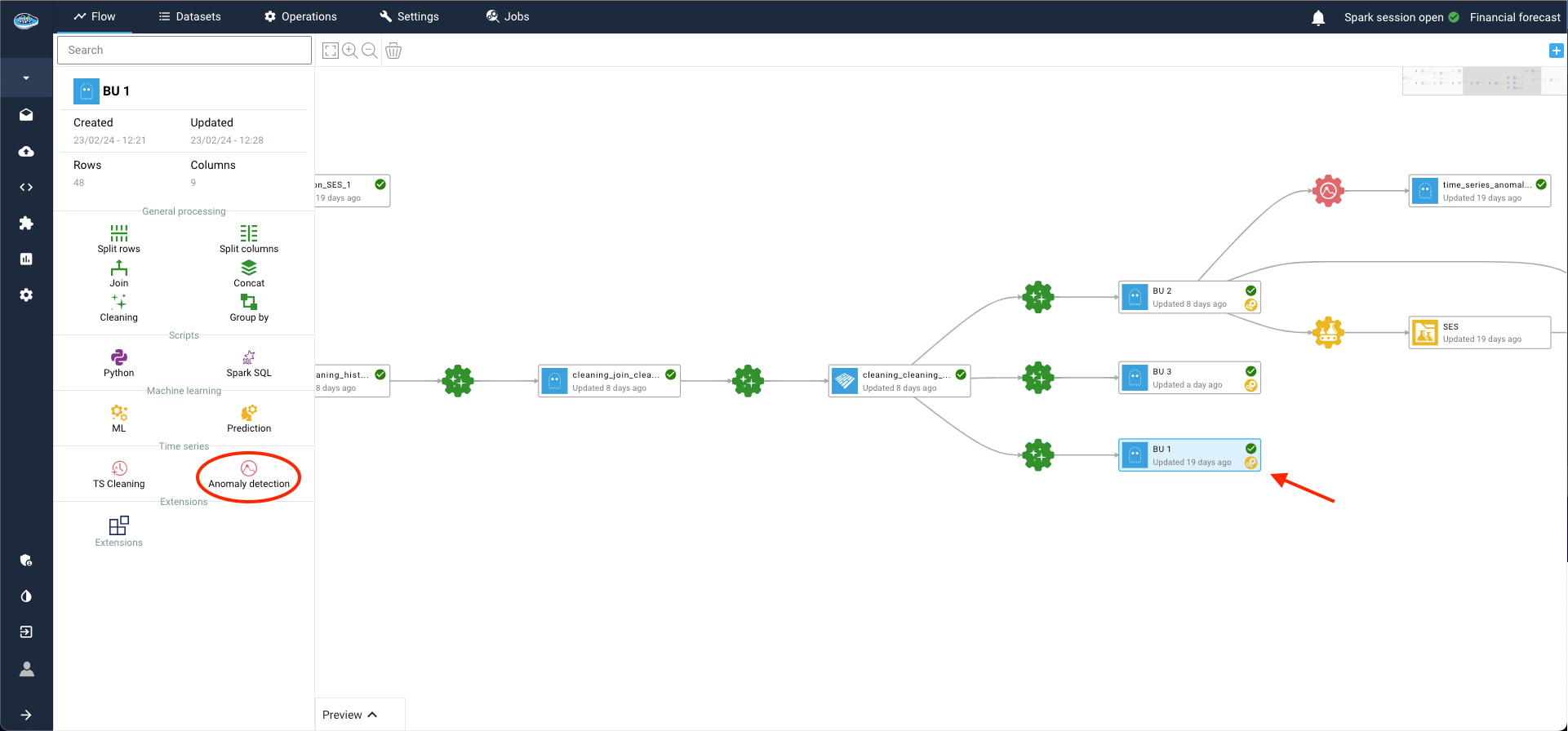This screenshot has height=731, width=1568.
Task: Click the green status check on BU 1 node
Action: (x=1250, y=449)
